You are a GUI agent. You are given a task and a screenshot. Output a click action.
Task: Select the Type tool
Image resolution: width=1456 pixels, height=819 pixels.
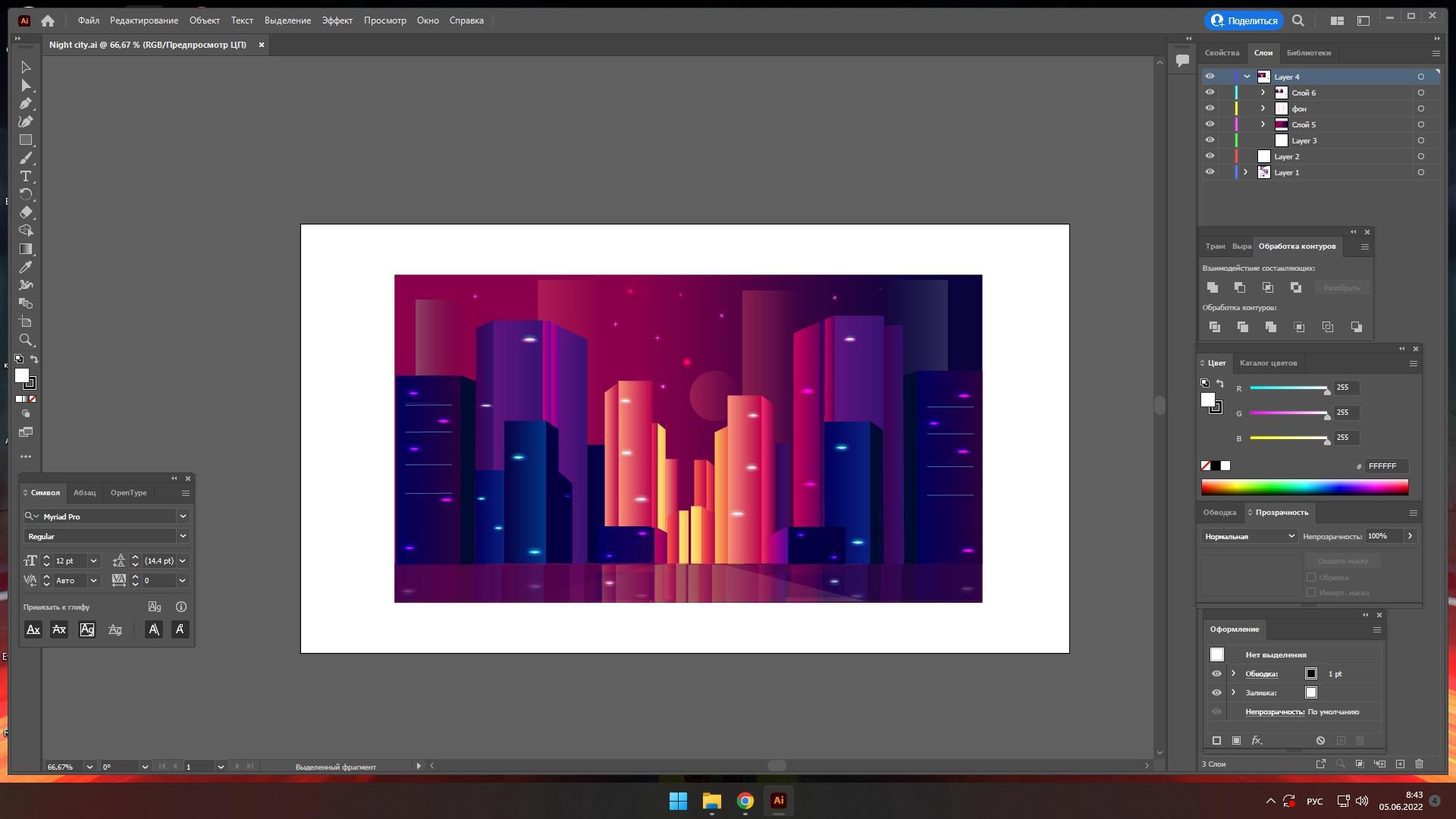[x=26, y=176]
